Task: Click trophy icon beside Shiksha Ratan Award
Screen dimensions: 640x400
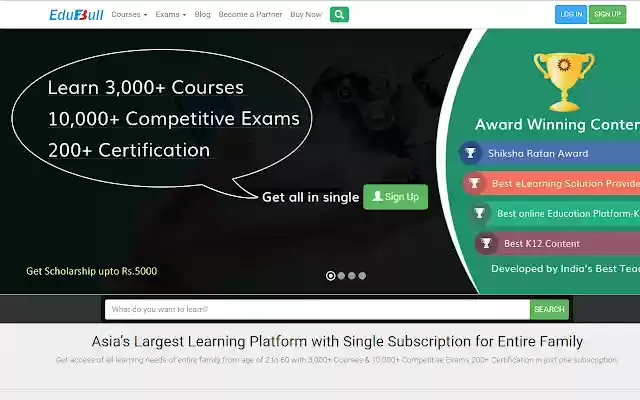Action: [470, 153]
